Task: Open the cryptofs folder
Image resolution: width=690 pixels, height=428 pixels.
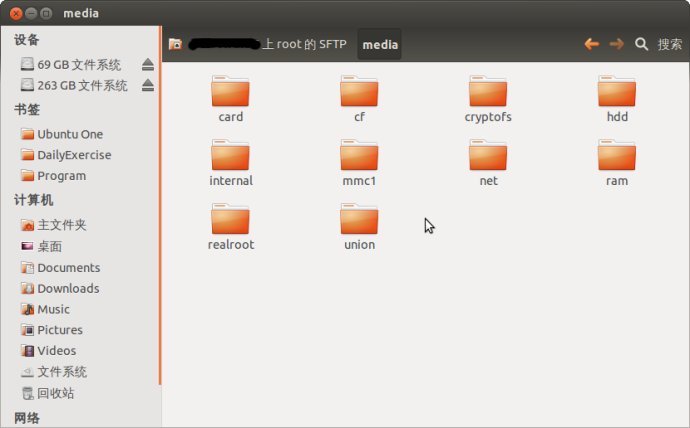Action: 487,93
